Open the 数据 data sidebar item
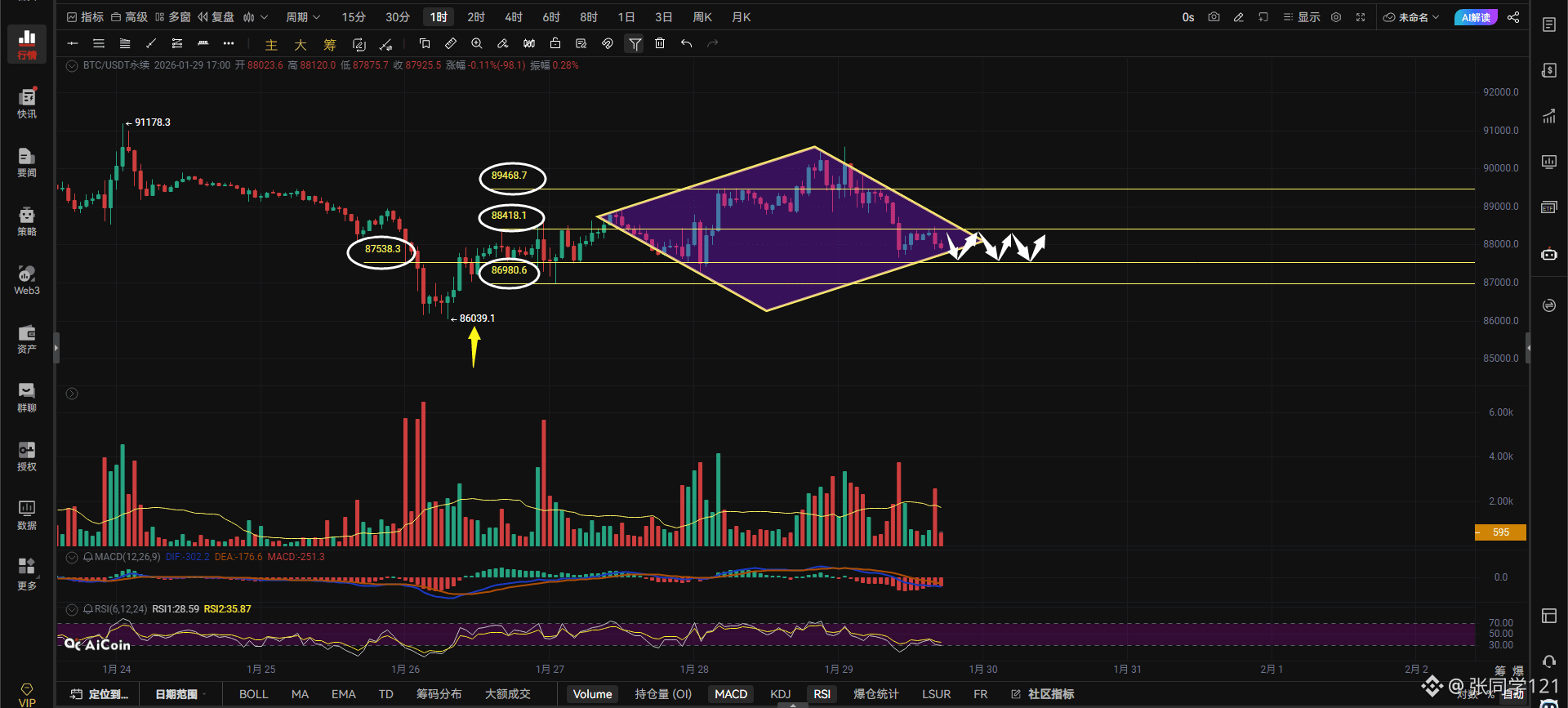This screenshot has width=1568, height=708. [27, 514]
